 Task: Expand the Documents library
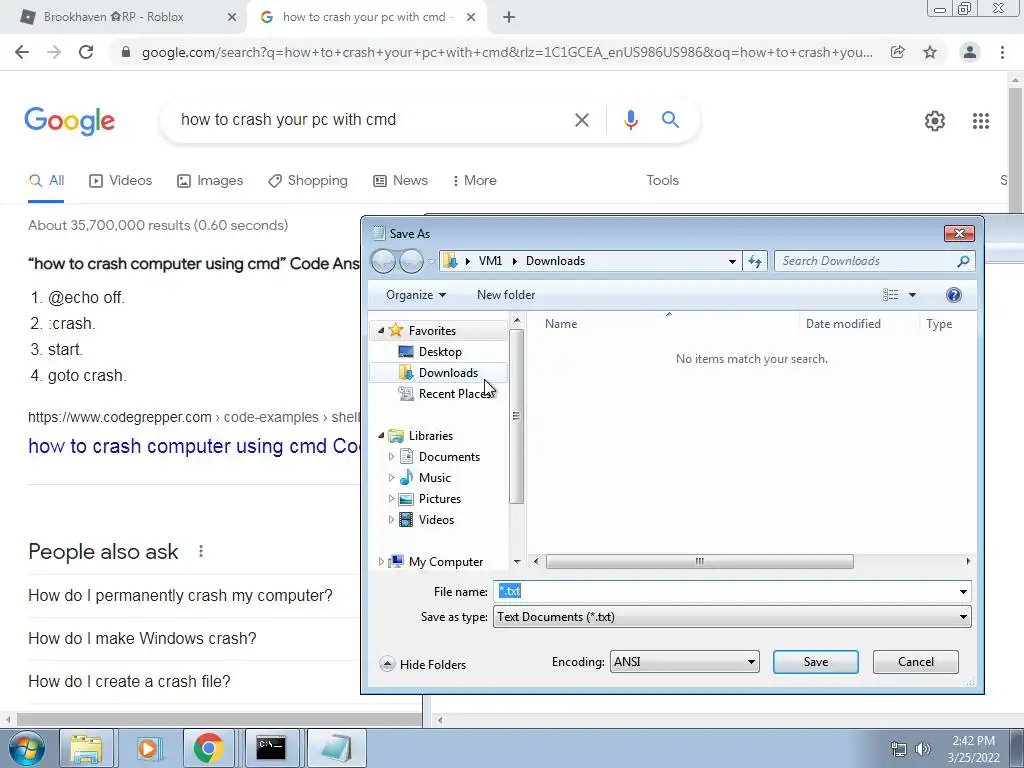[x=391, y=456]
